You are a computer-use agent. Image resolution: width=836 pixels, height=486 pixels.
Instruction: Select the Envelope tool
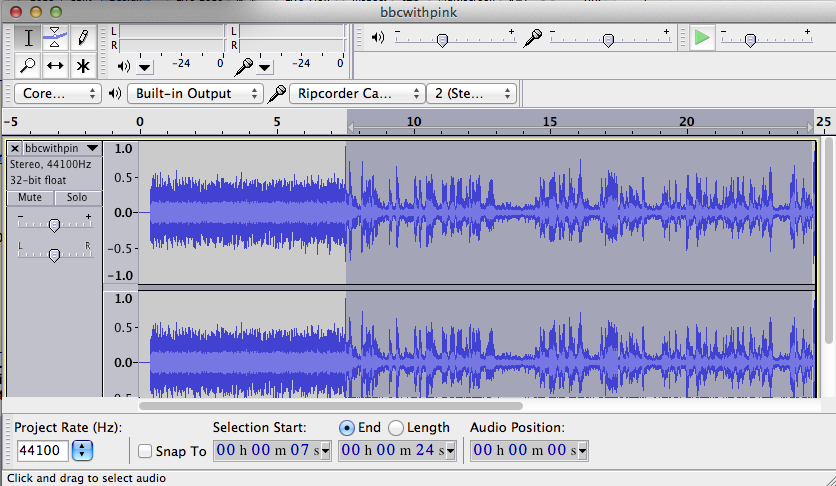[56, 38]
